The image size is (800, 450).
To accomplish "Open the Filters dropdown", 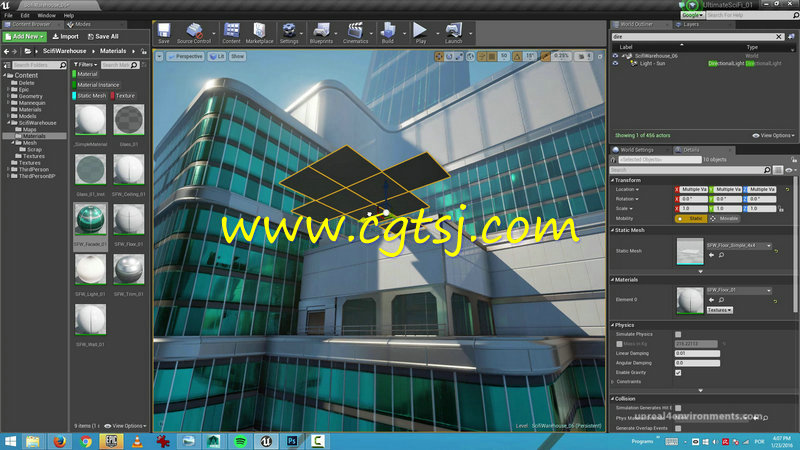I will coord(85,65).
